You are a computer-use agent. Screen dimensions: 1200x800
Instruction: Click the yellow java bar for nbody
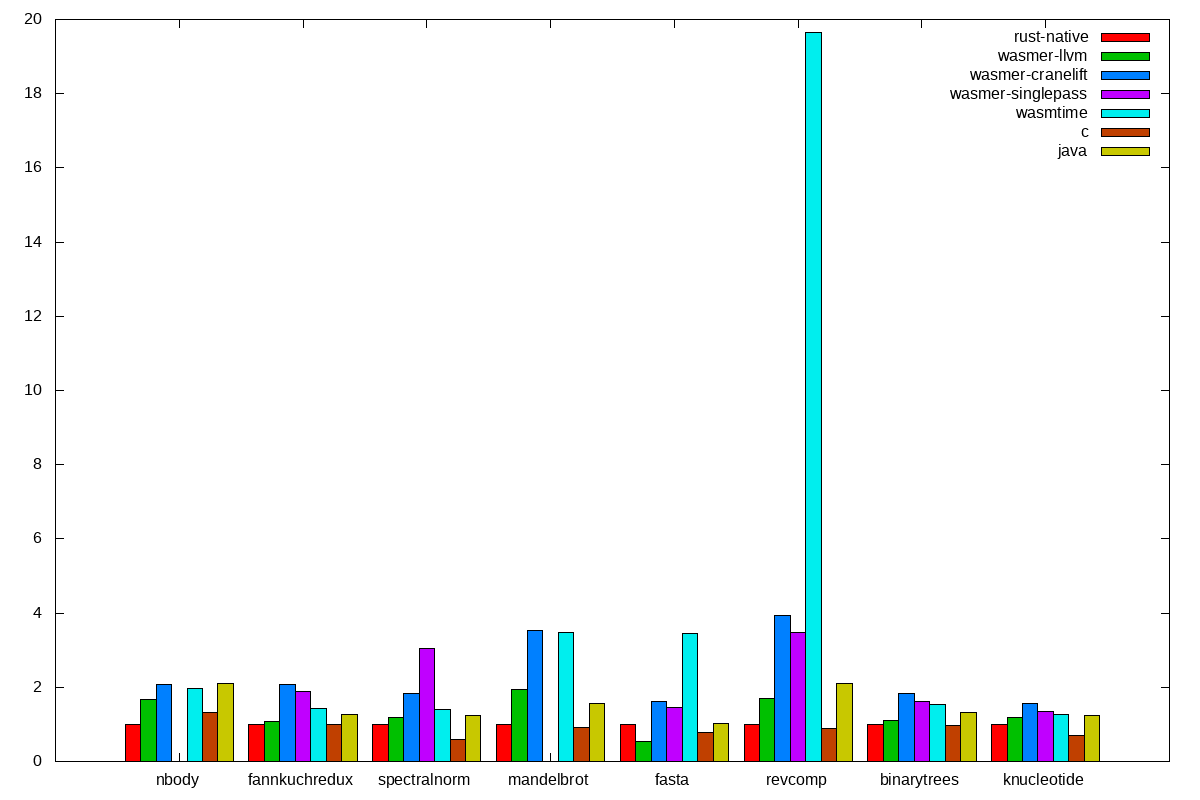226,722
